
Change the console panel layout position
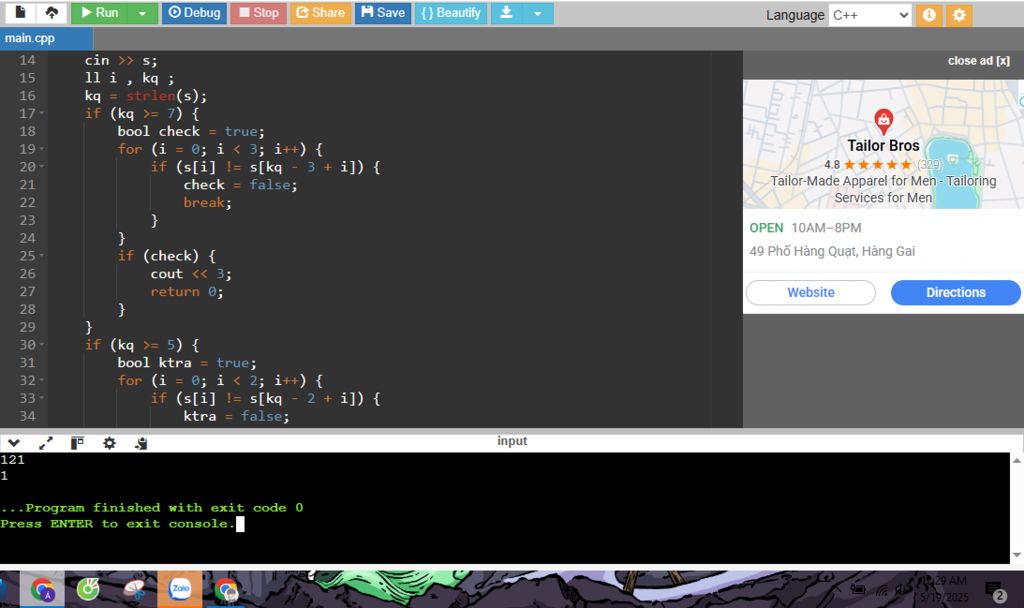77,443
